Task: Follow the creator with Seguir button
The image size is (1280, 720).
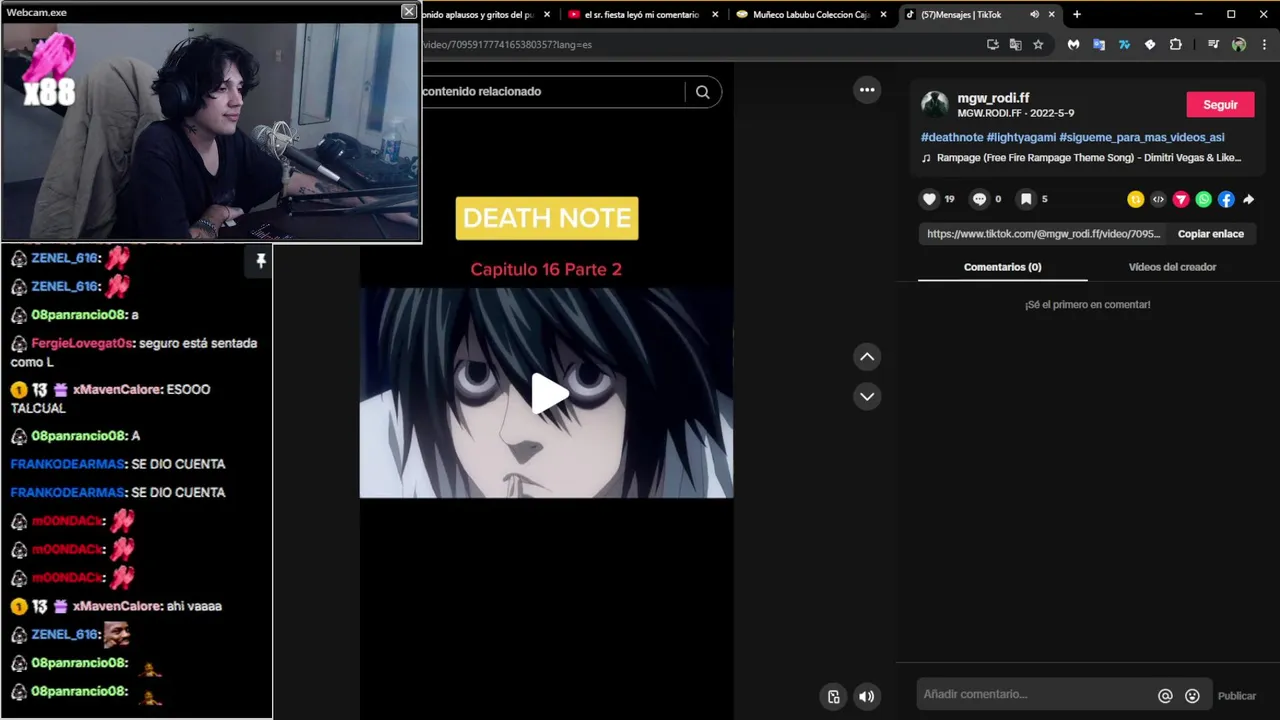Action: (1220, 104)
